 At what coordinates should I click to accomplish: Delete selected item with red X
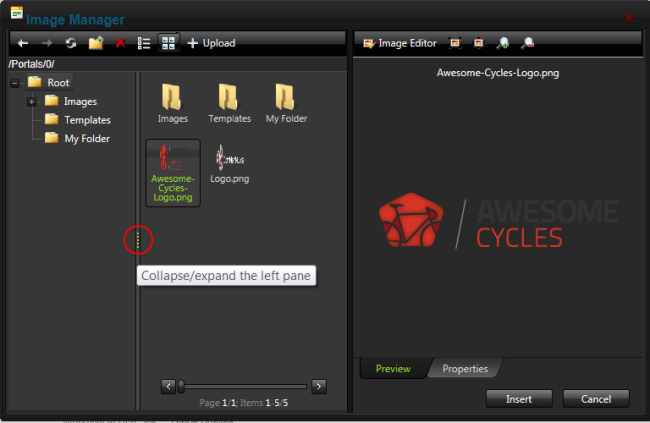(121, 43)
